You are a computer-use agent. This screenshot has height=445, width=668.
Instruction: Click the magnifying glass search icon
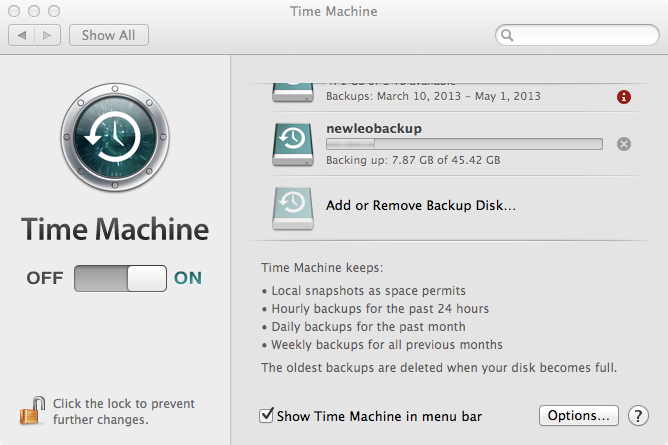pos(507,35)
